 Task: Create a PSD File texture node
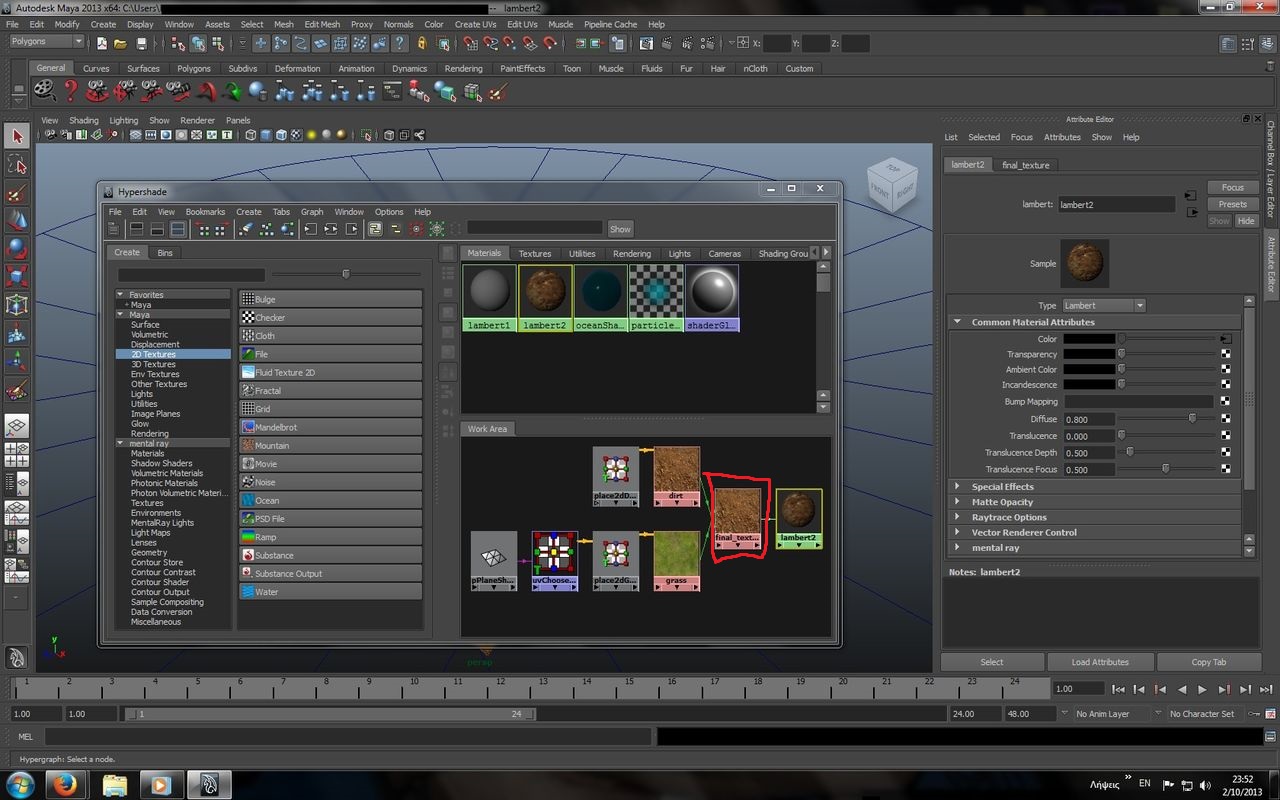(330, 519)
